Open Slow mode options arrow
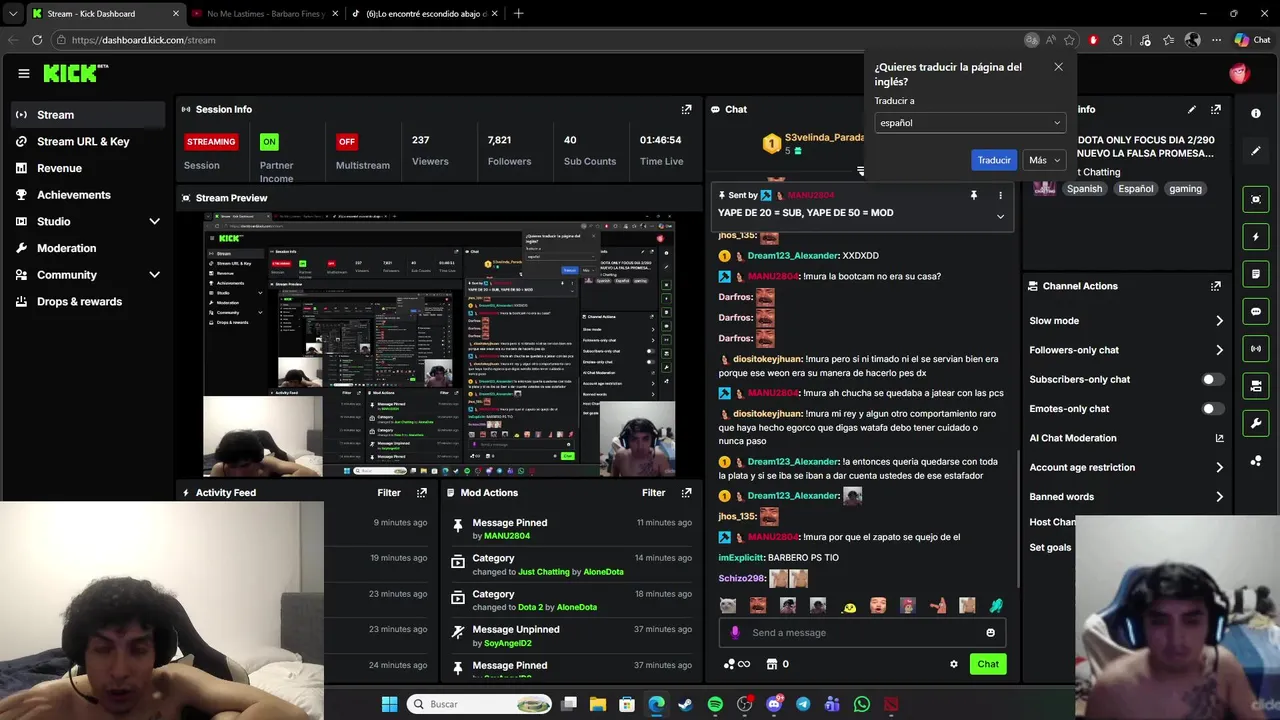Screen dimensions: 1280x720 [x=1219, y=321]
